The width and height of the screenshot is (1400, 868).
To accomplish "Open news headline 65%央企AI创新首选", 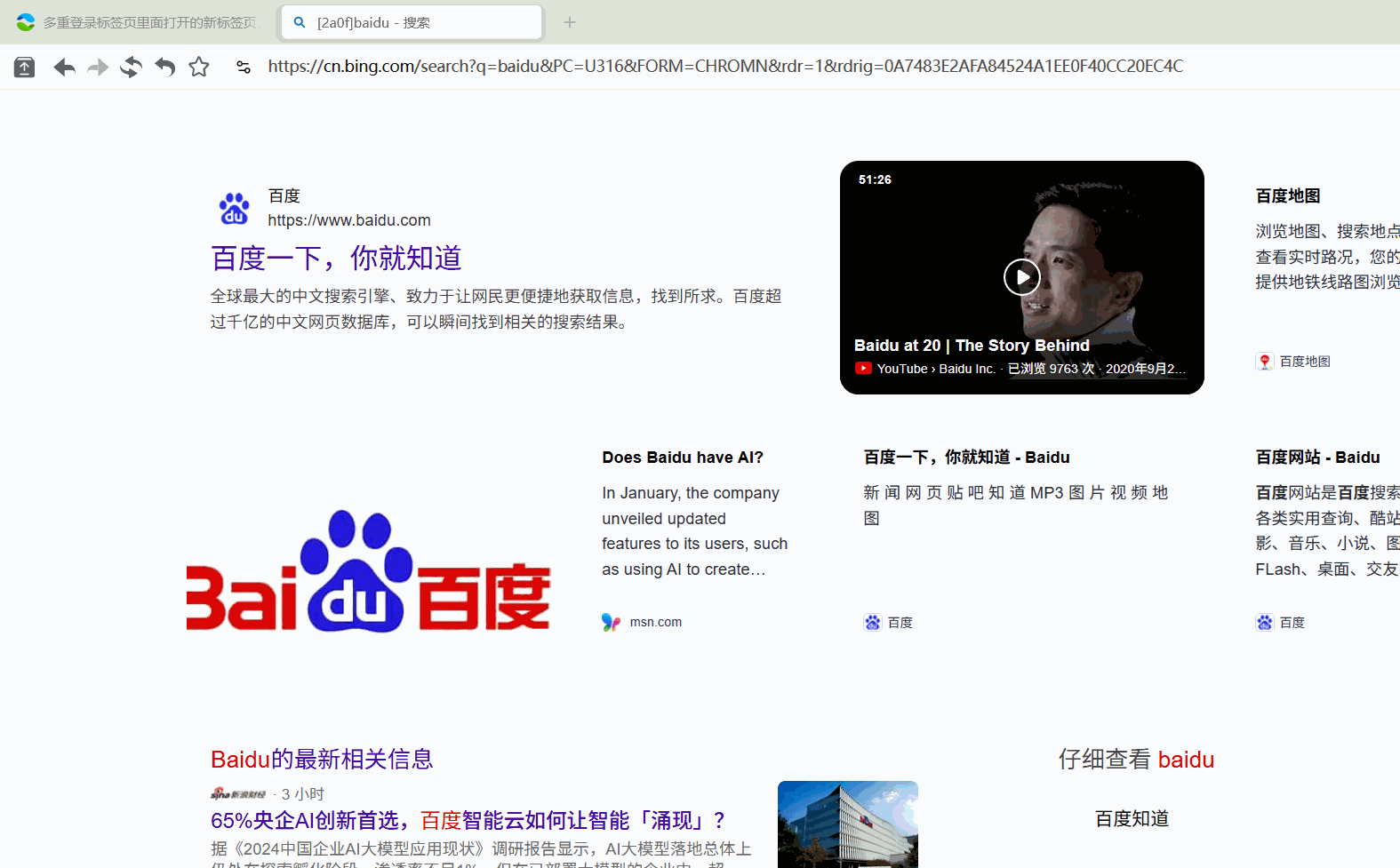I will [x=468, y=820].
